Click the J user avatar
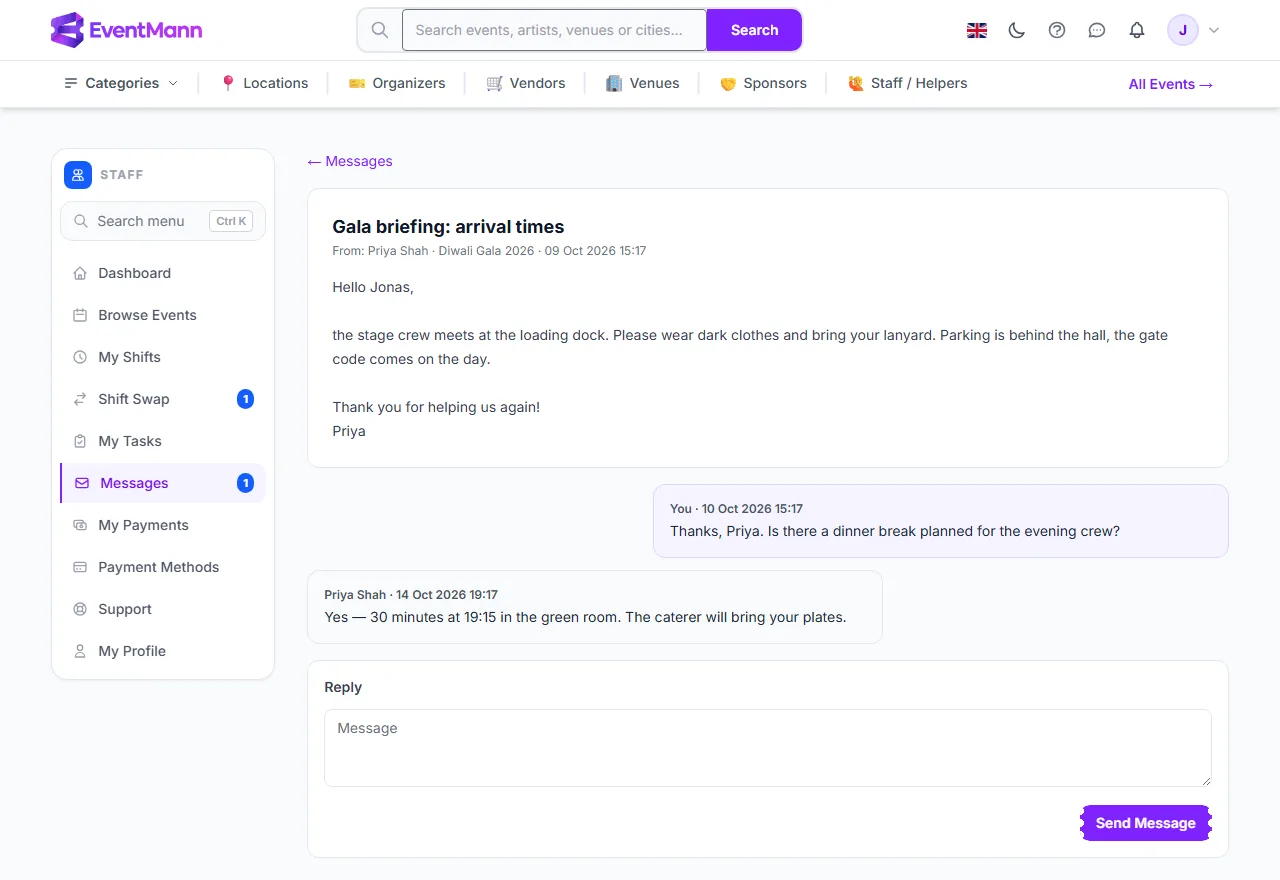Viewport: 1280px width, 880px height. pyautogui.click(x=1183, y=30)
